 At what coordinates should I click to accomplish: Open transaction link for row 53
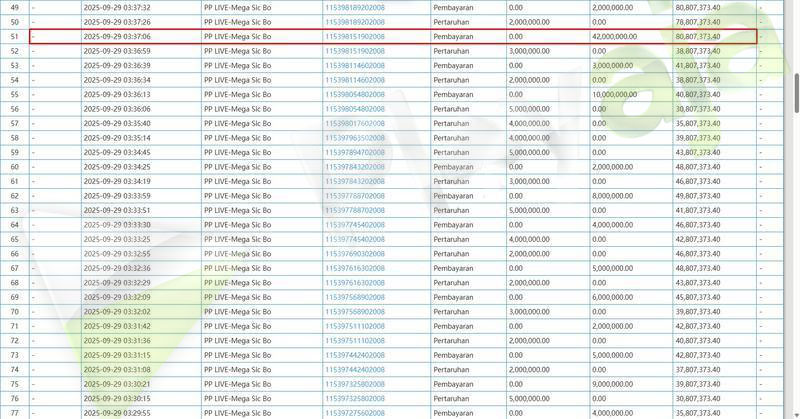[355, 65]
